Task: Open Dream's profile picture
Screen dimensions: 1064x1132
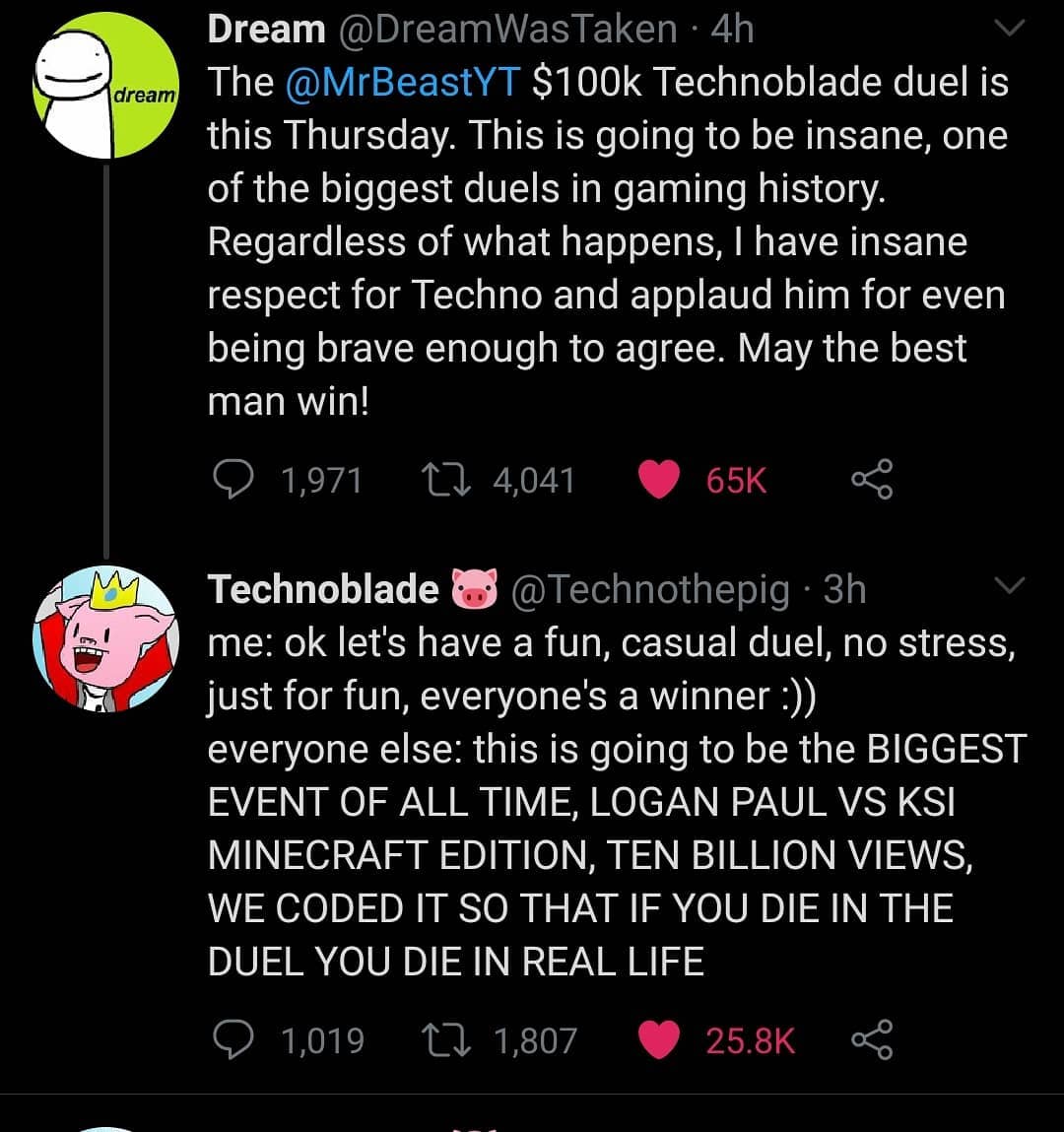Action: click(106, 85)
